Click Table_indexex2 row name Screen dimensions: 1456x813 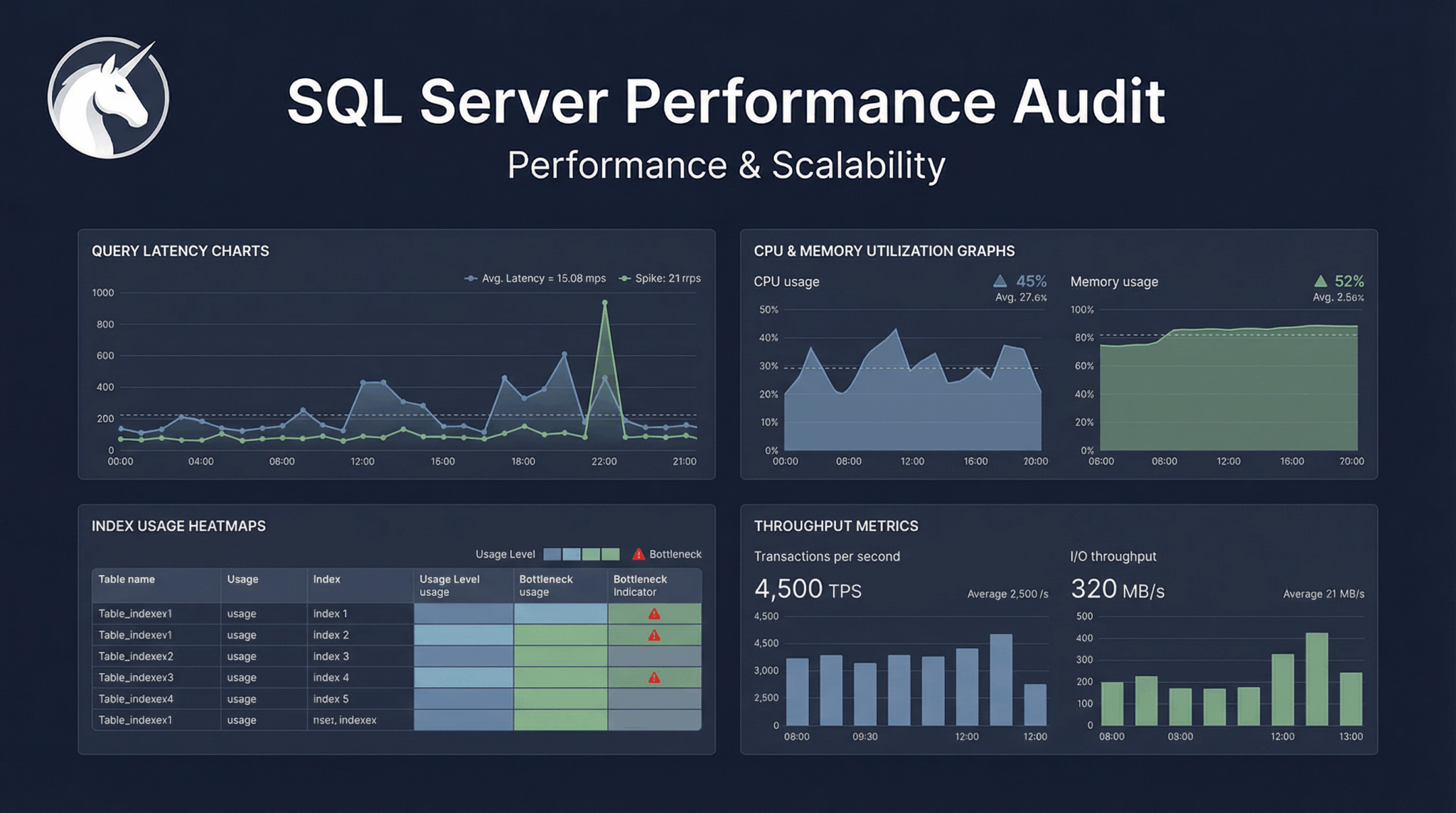(x=136, y=657)
